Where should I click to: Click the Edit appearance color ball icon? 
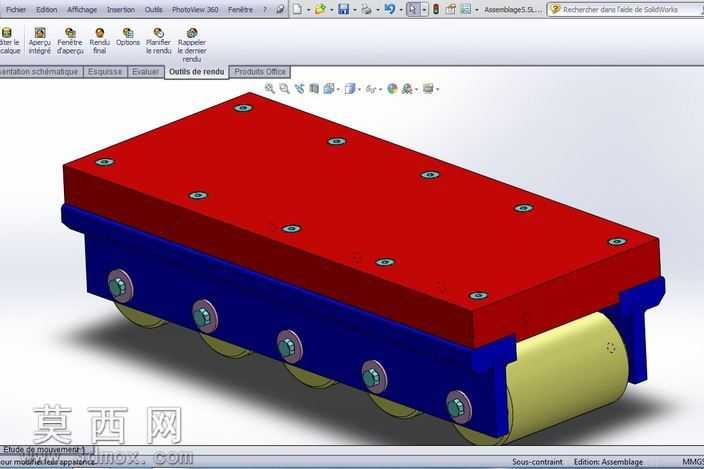tap(392, 88)
